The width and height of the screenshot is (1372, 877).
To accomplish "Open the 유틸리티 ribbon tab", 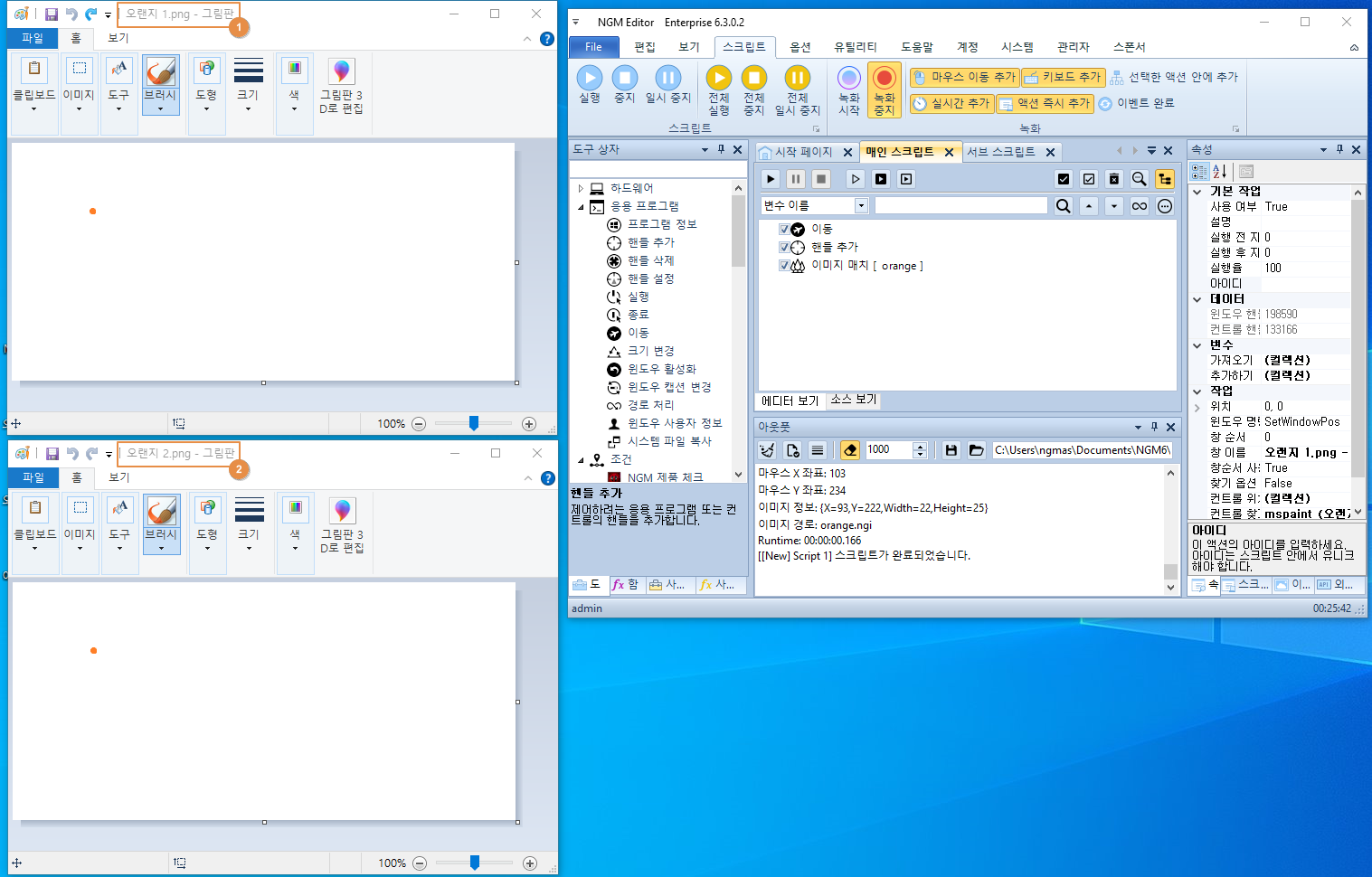I will (856, 47).
